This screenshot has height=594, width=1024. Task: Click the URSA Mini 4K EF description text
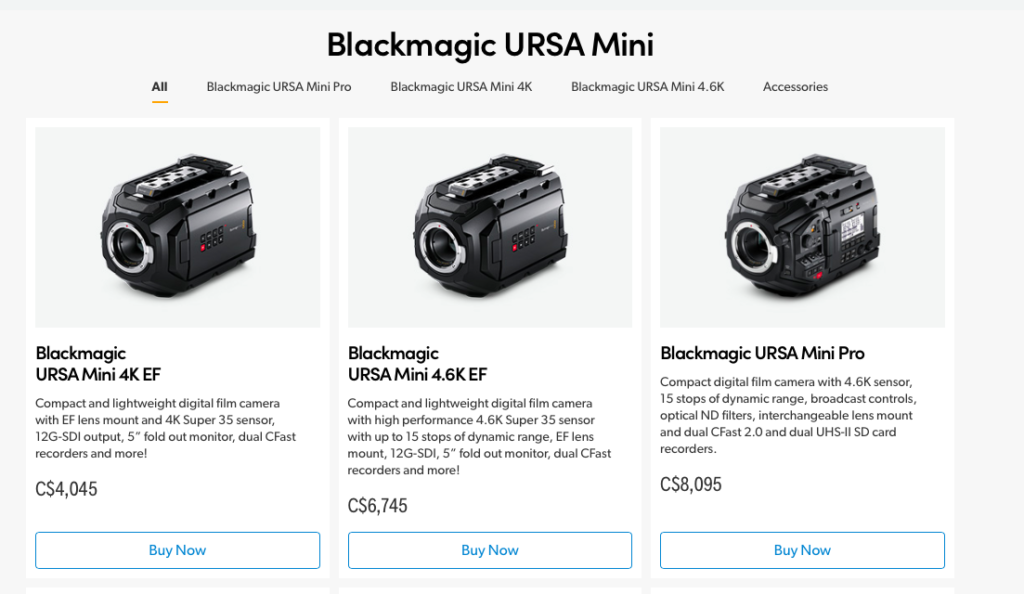[x=165, y=428]
